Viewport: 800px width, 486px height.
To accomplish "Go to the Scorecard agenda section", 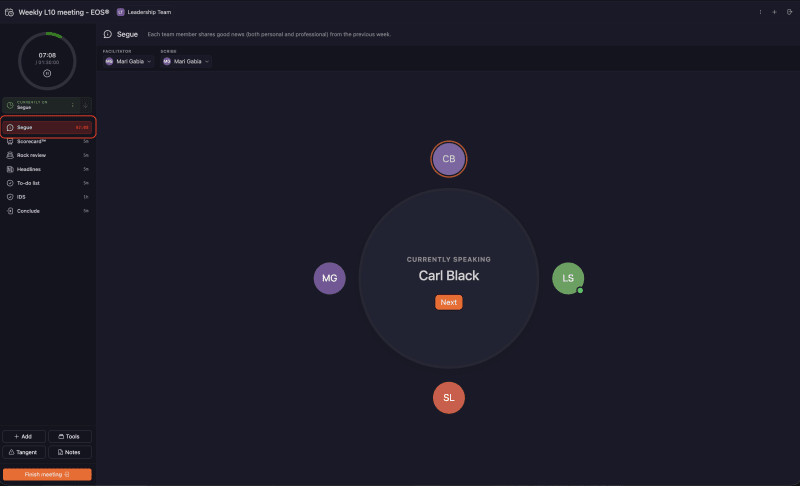I will click(x=48, y=141).
